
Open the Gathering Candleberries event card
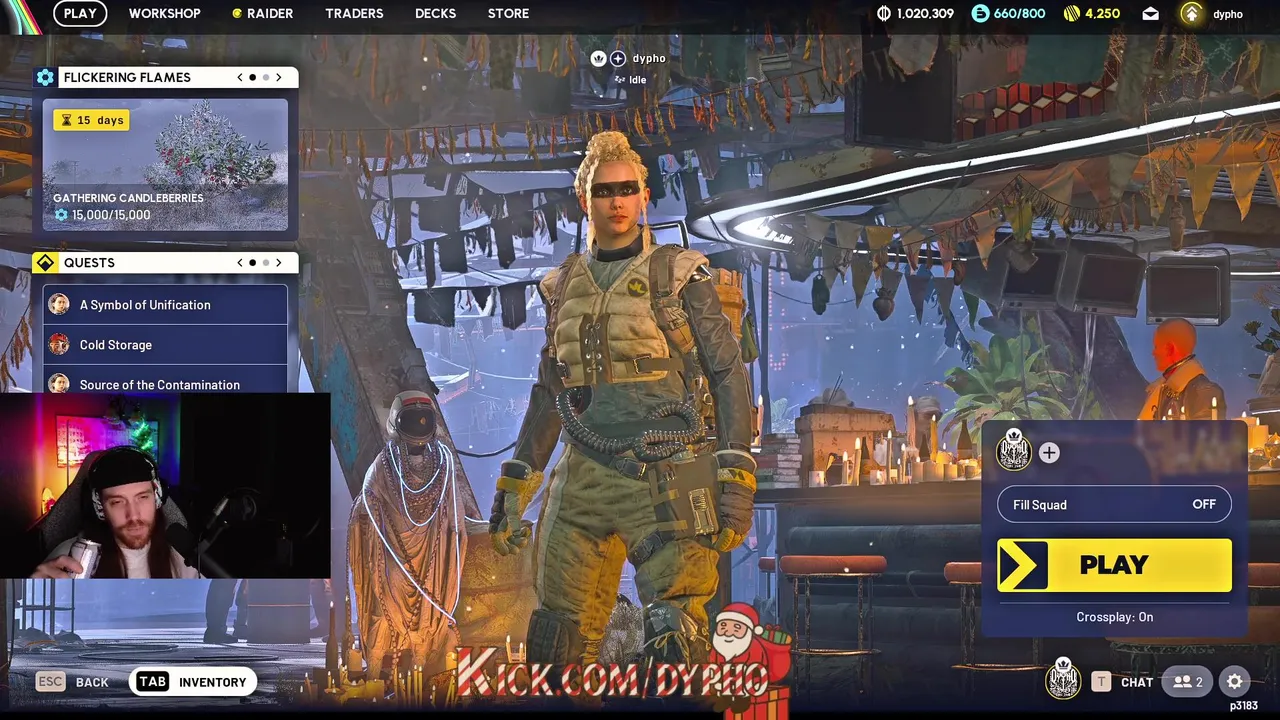tap(165, 164)
